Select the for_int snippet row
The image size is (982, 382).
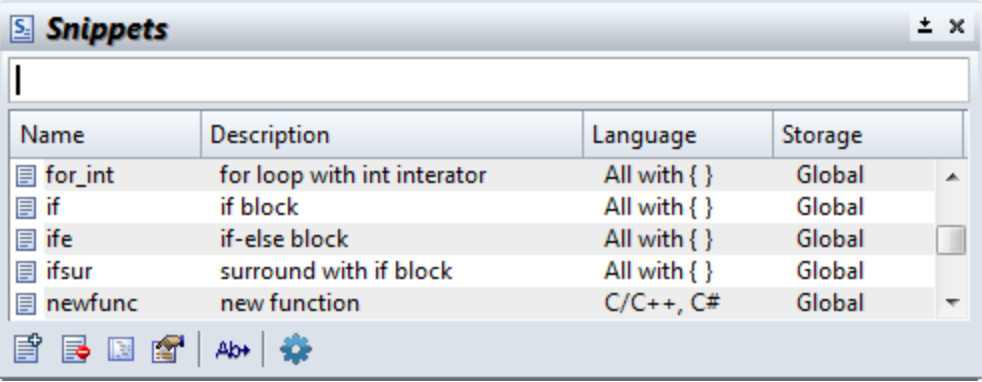coord(472,175)
